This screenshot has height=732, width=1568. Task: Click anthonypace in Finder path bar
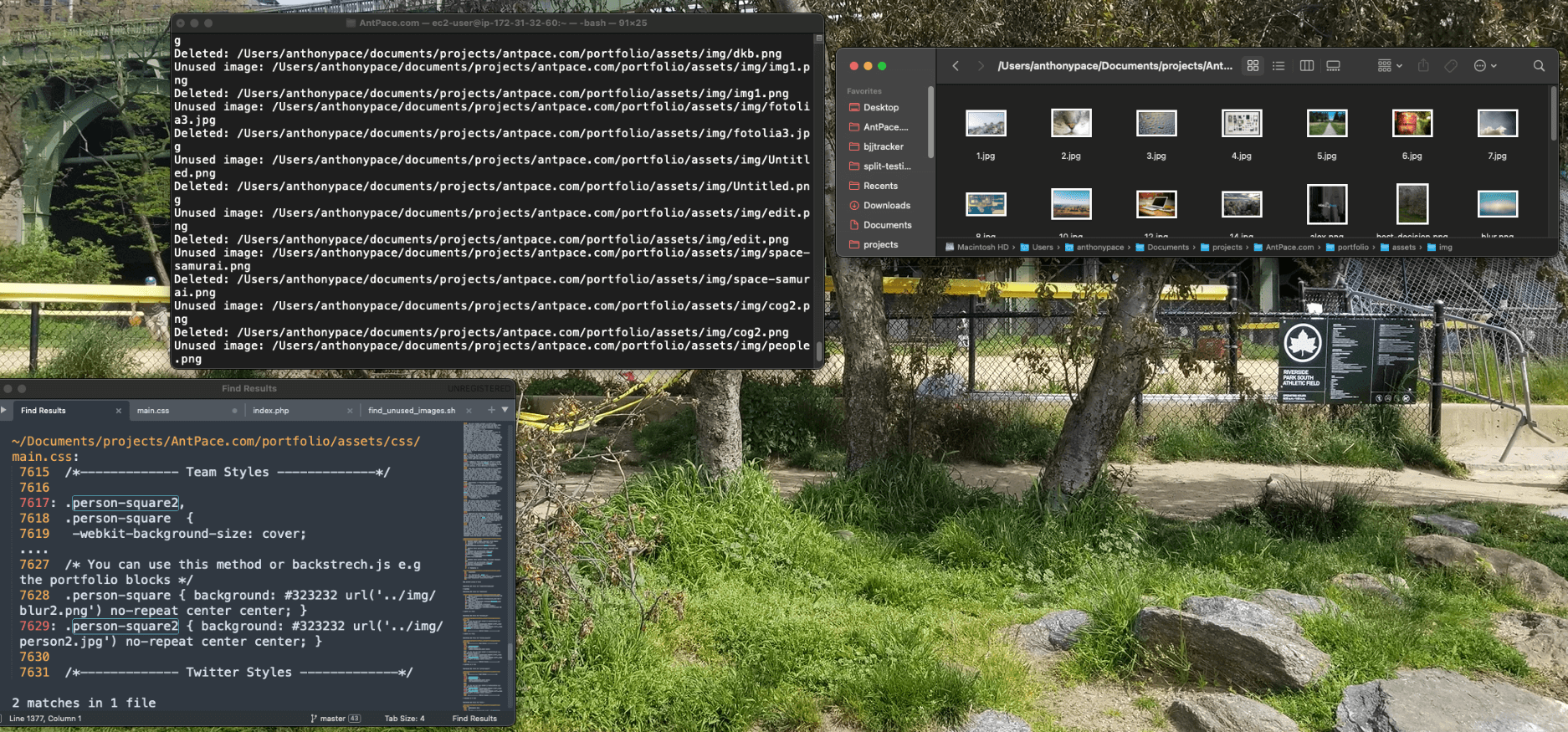point(1094,248)
